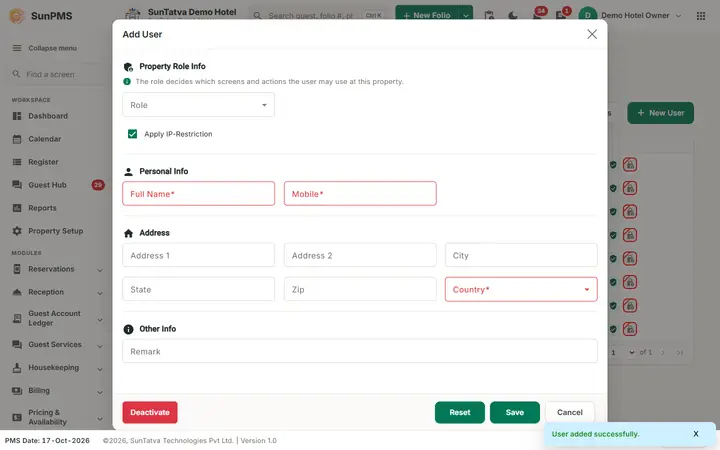Click the New User button
Viewport: 720px width, 450px height.
coord(661,113)
